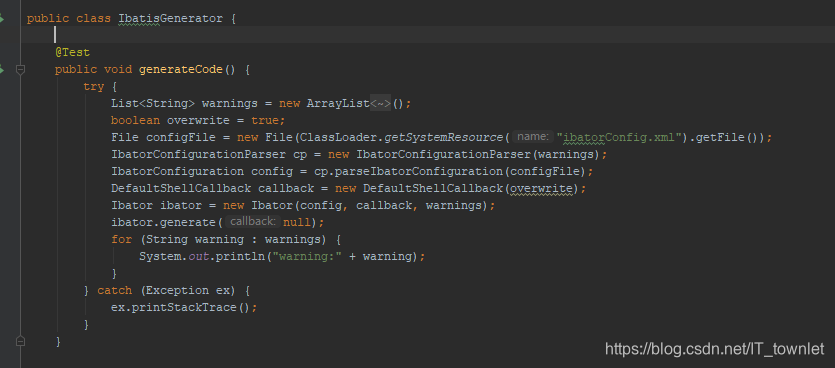The width and height of the screenshot is (835, 368).
Task: Click the null argument in generate call
Action: 296,222
